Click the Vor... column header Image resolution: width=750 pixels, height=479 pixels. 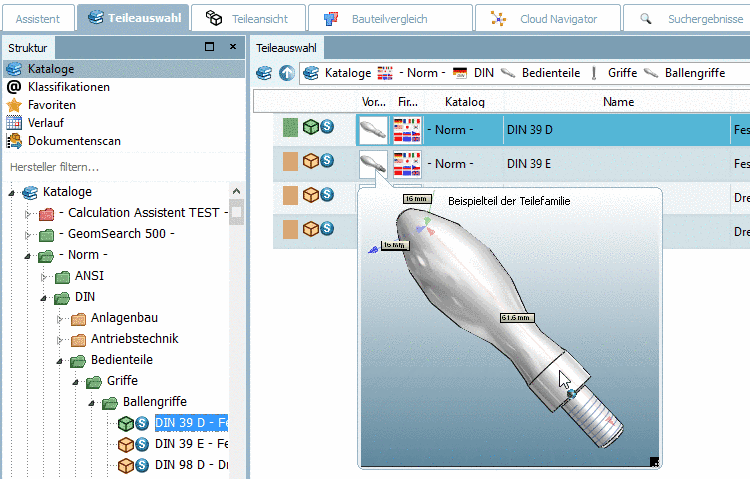point(374,102)
